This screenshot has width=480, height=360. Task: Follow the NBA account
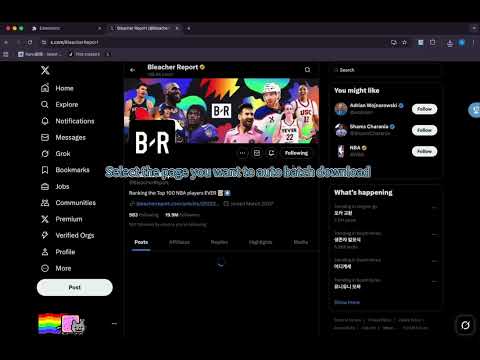point(424,151)
